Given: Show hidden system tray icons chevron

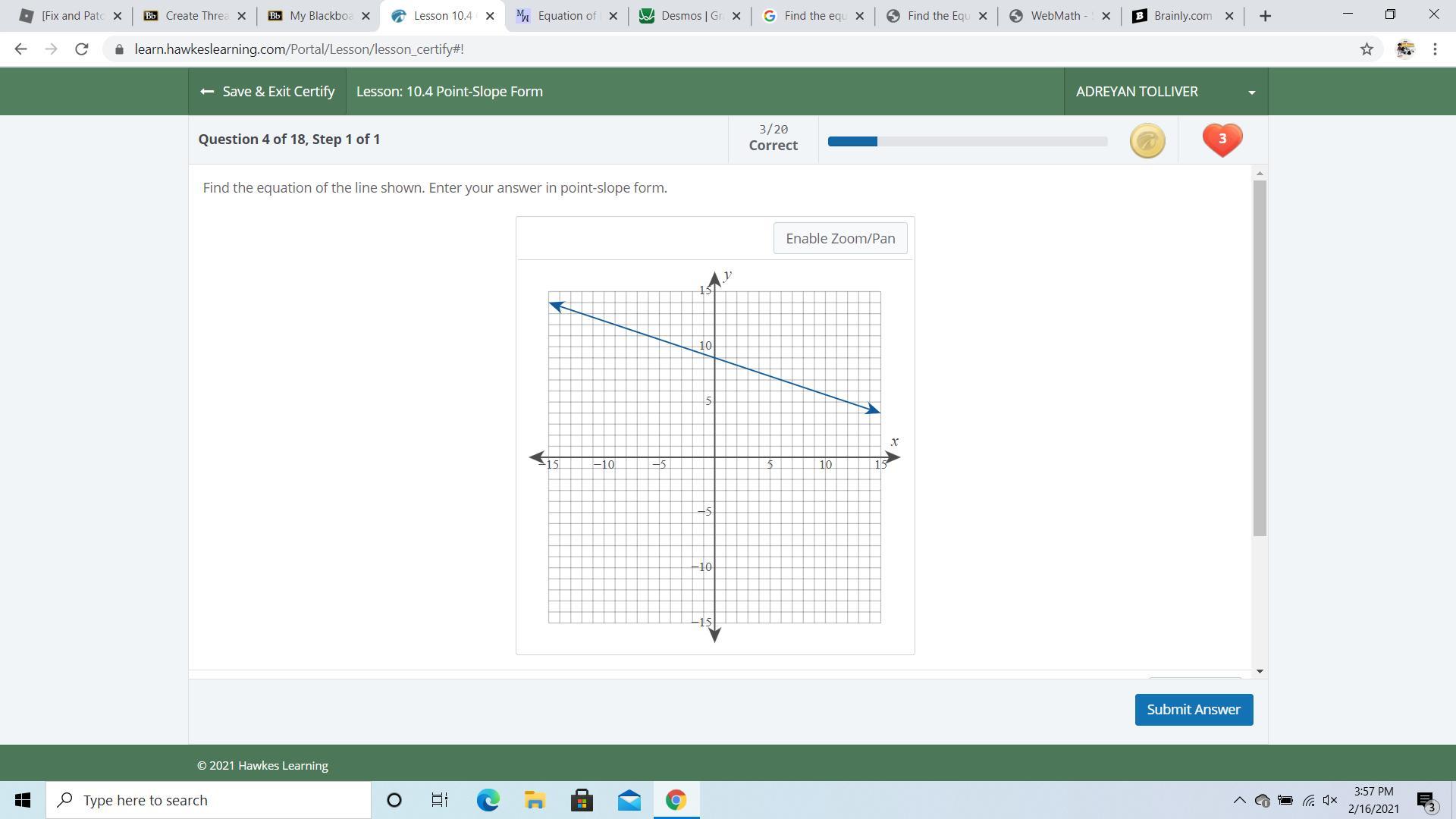Looking at the screenshot, I should pos(1239,800).
